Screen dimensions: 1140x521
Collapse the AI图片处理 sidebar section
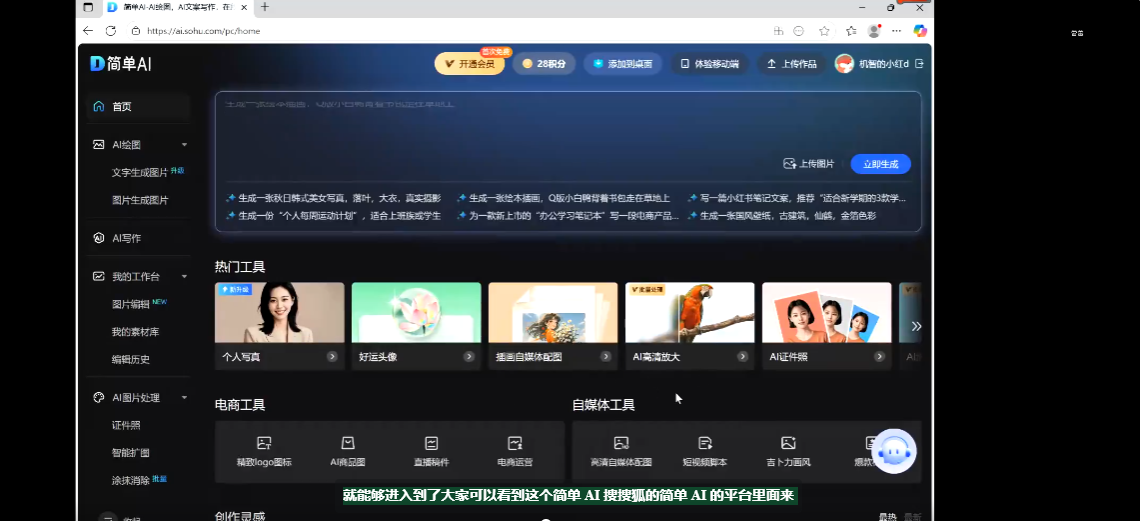[x=184, y=397]
